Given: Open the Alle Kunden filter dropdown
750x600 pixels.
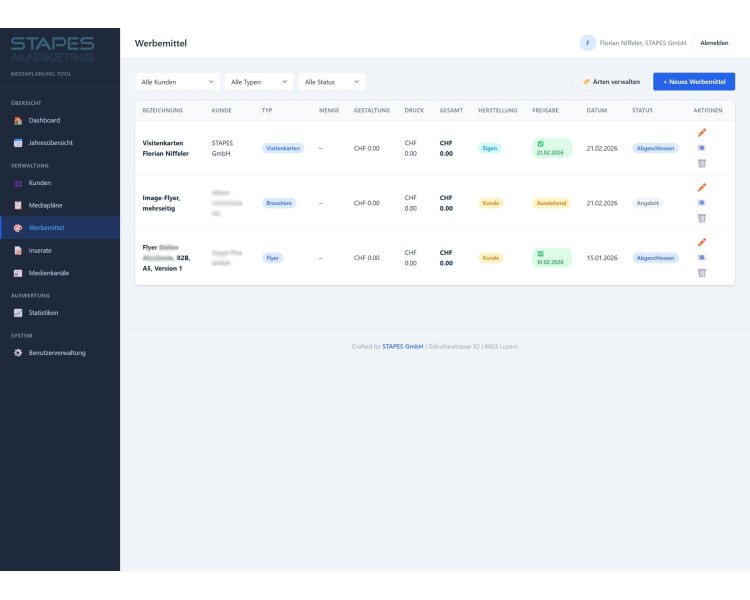Looking at the screenshot, I should tap(178, 82).
